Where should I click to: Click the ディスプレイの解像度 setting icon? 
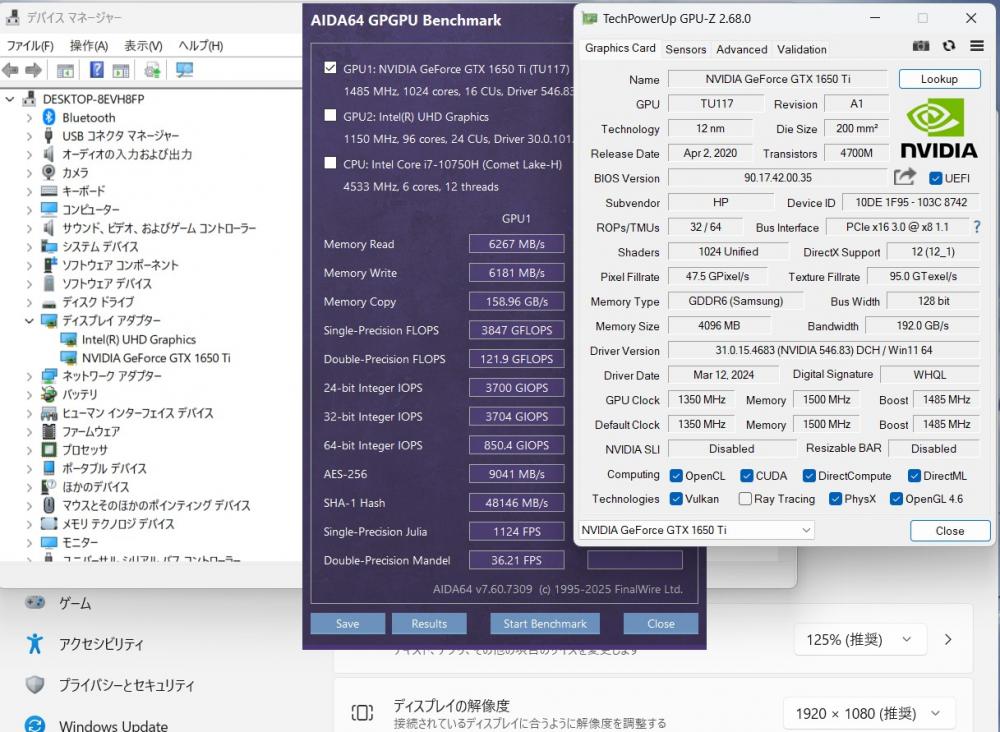[362, 712]
